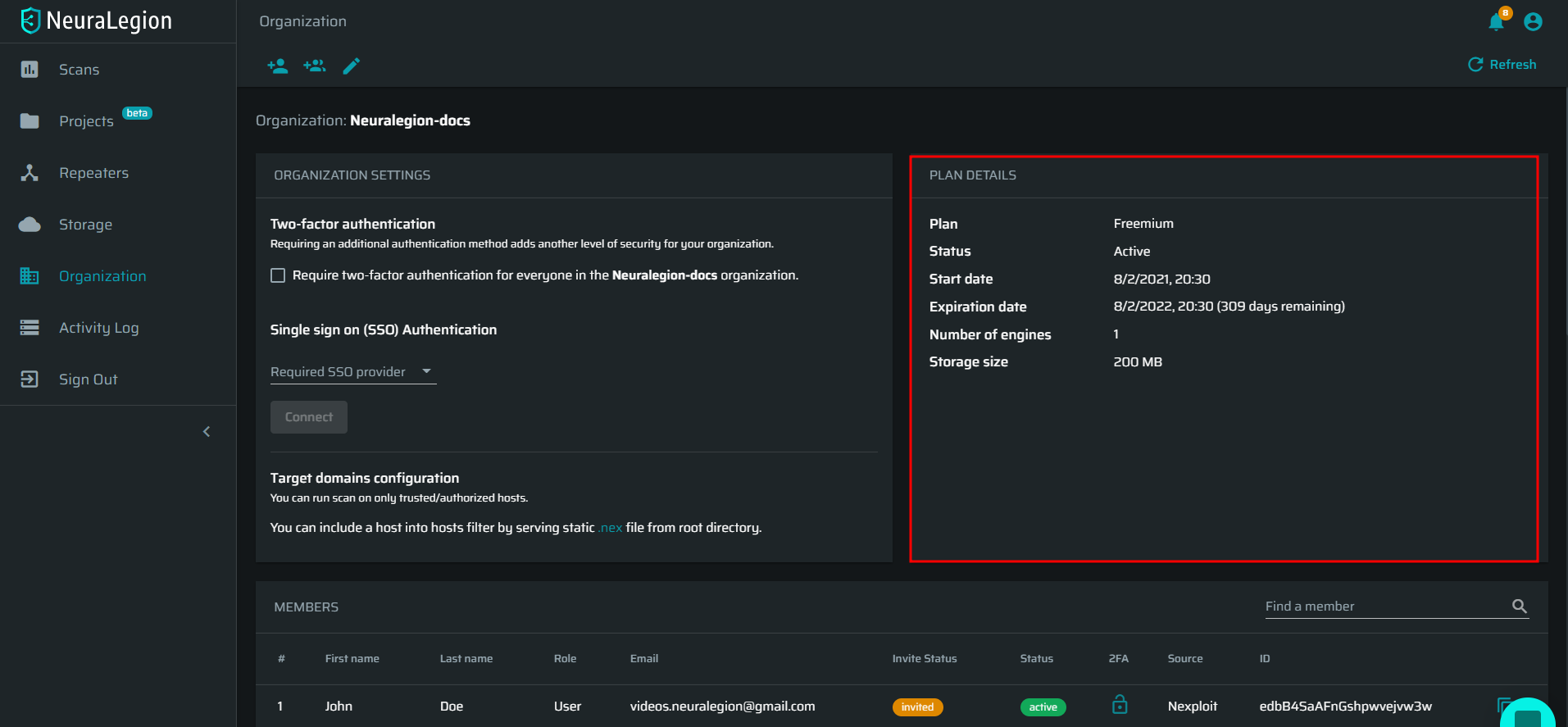The width and height of the screenshot is (1568, 727).
Task: Click the add single member icon
Action: pos(278,66)
